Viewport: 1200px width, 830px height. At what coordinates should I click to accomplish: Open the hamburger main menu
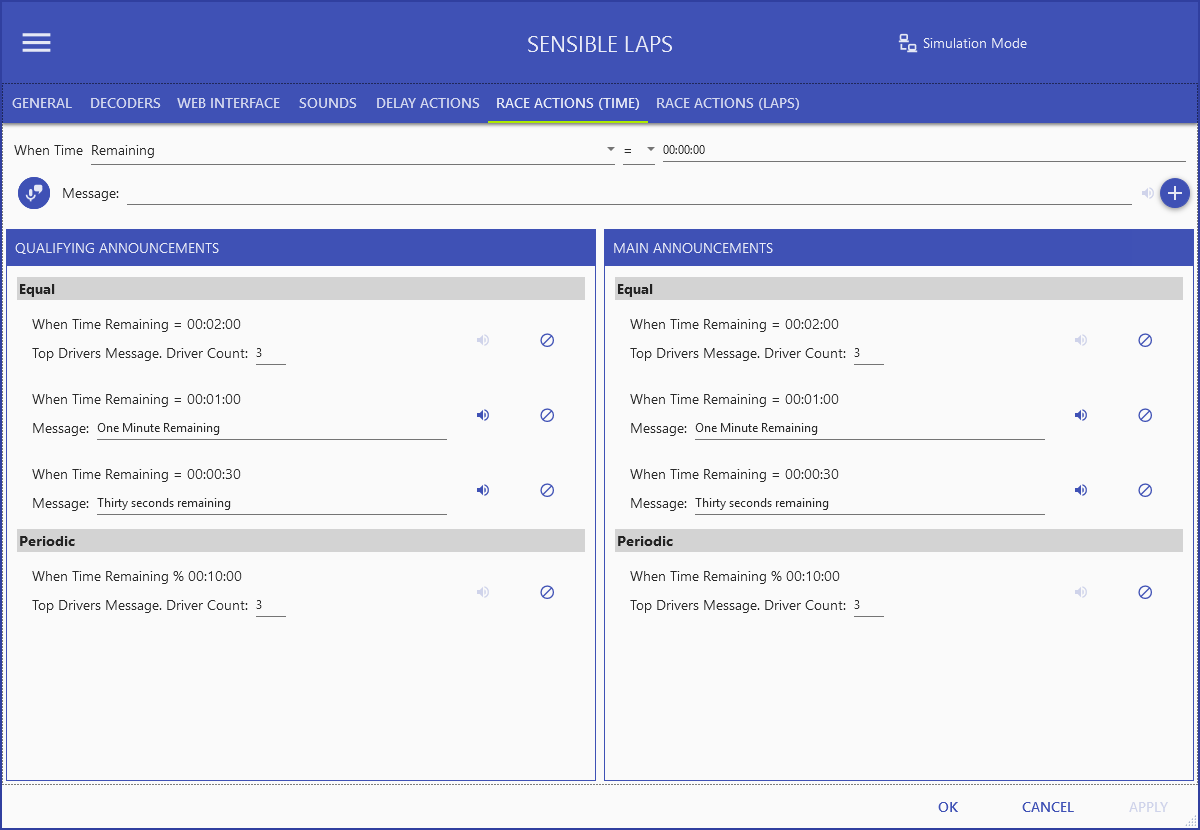click(x=37, y=42)
